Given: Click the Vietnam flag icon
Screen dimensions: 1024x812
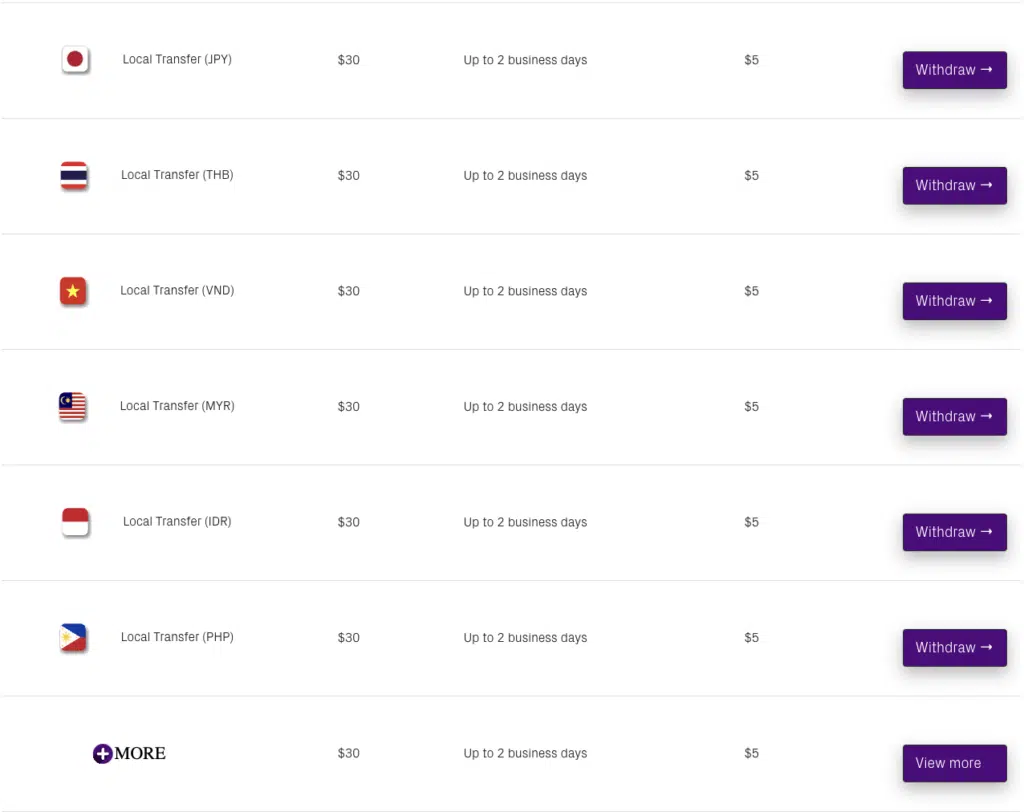Looking at the screenshot, I should [x=73, y=291].
